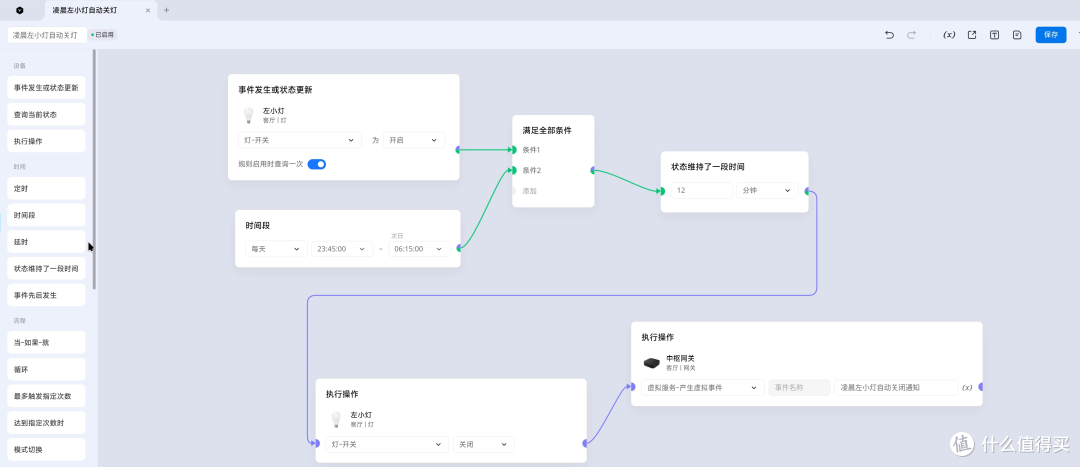Click the (x) variable icon in 中枢网关 node

click(x=967, y=388)
